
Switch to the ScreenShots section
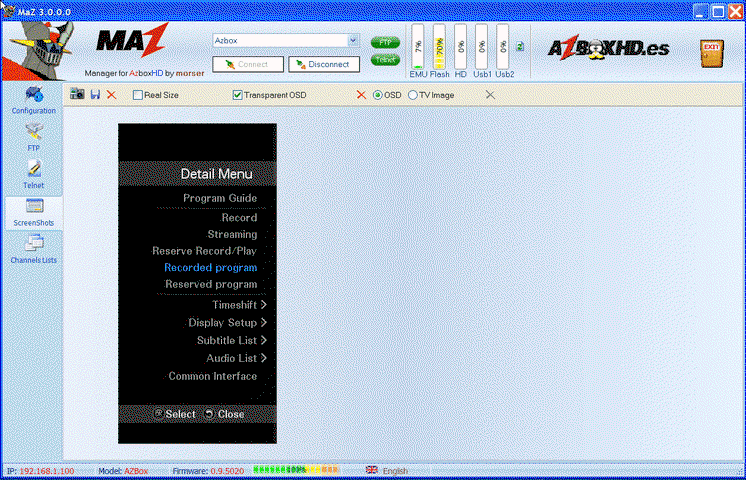tap(33, 213)
